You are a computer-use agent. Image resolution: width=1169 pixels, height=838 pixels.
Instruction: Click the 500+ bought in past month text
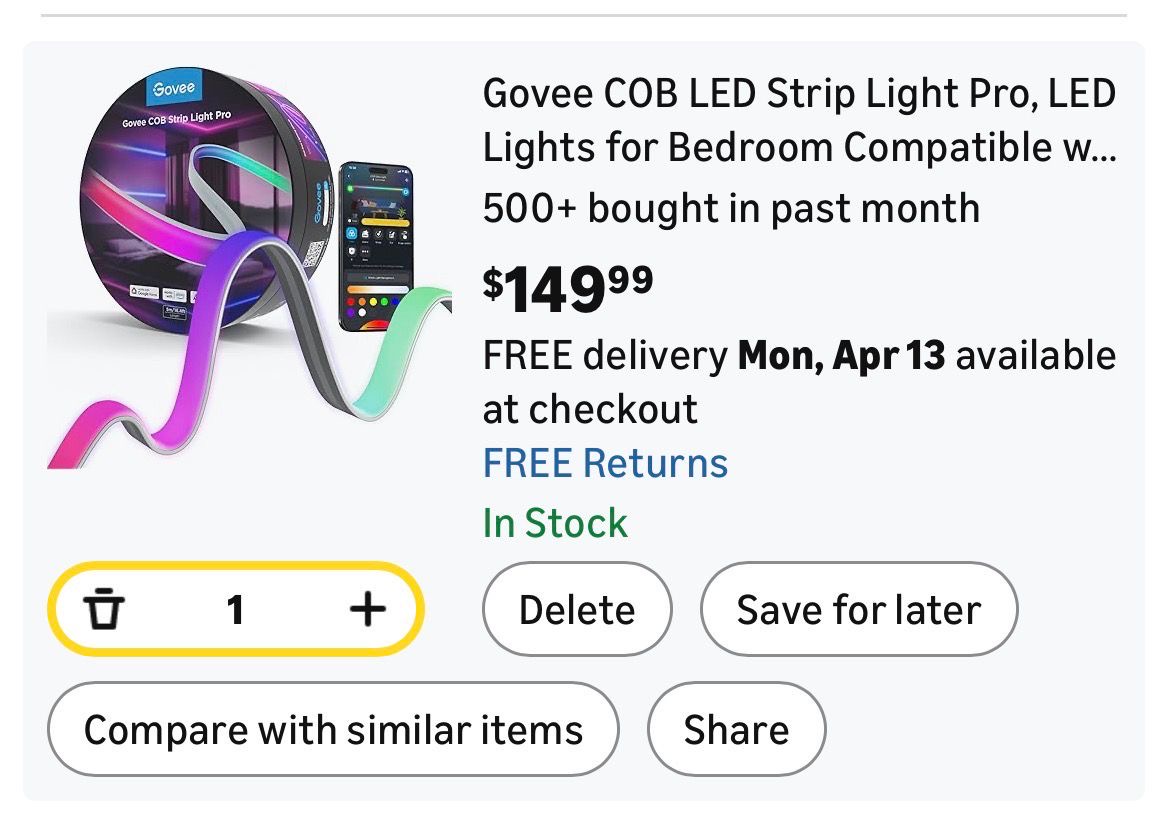(x=731, y=209)
